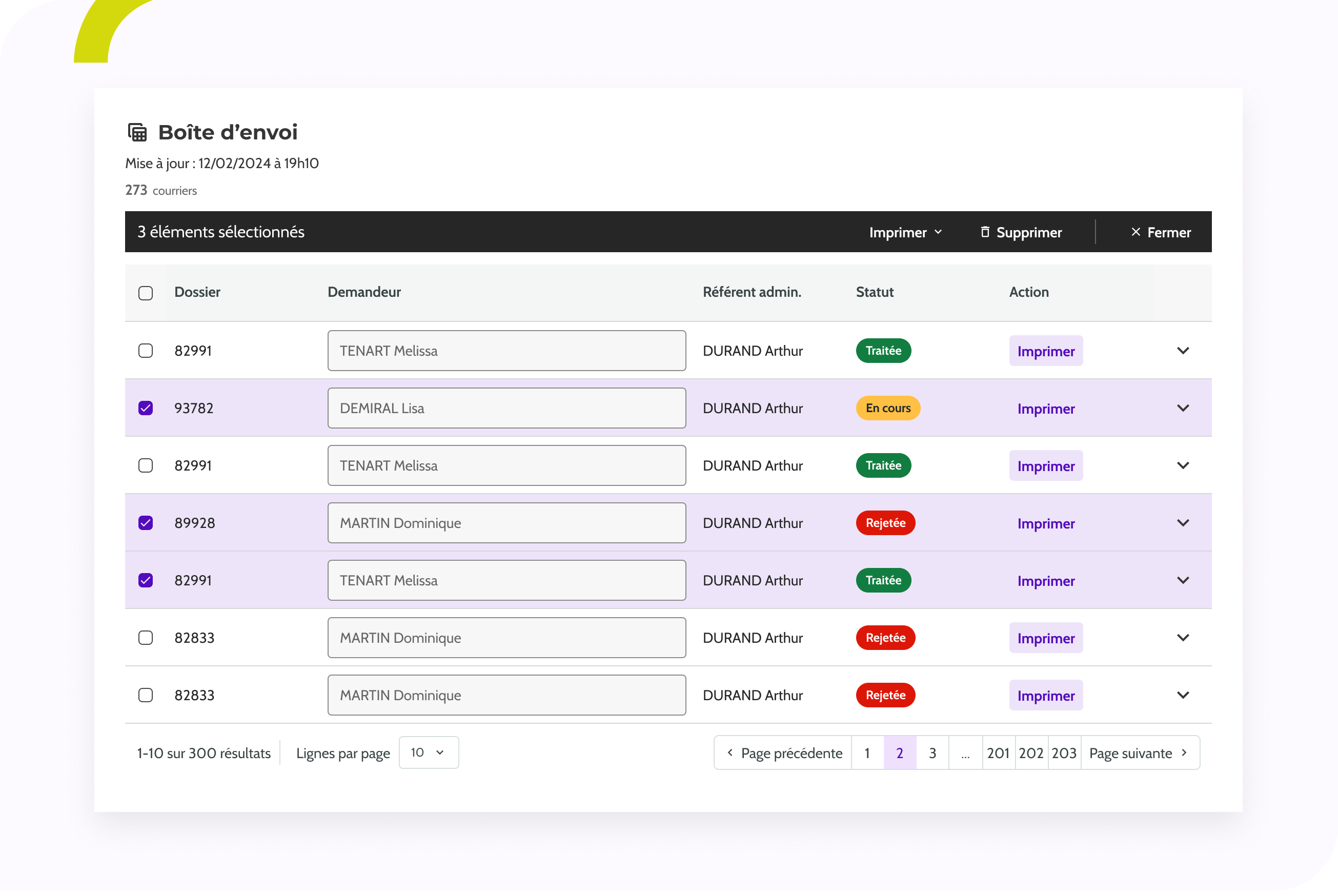
Task: Click the trash icon next to Supprimer
Action: (x=985, y=232)
